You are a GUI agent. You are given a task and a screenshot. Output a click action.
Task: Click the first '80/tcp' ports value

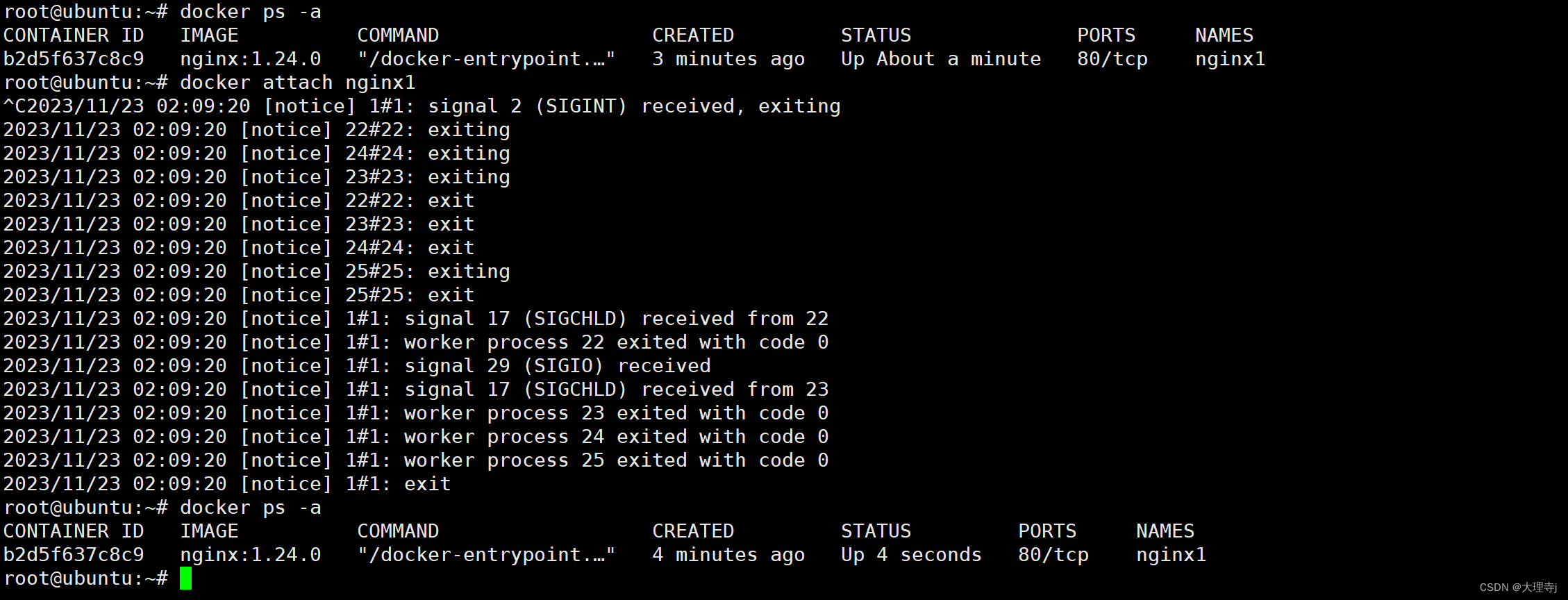pyautogui.click(x=1112, y=59)
